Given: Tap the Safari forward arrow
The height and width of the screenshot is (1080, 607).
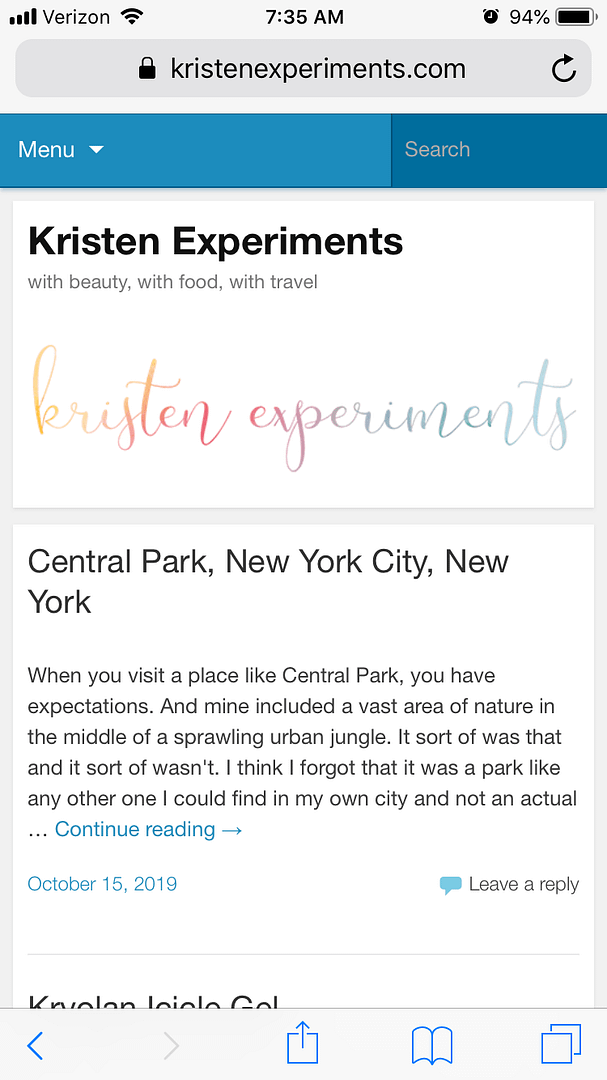Looking at the screenshot, I should click(x=171, y=1045).
